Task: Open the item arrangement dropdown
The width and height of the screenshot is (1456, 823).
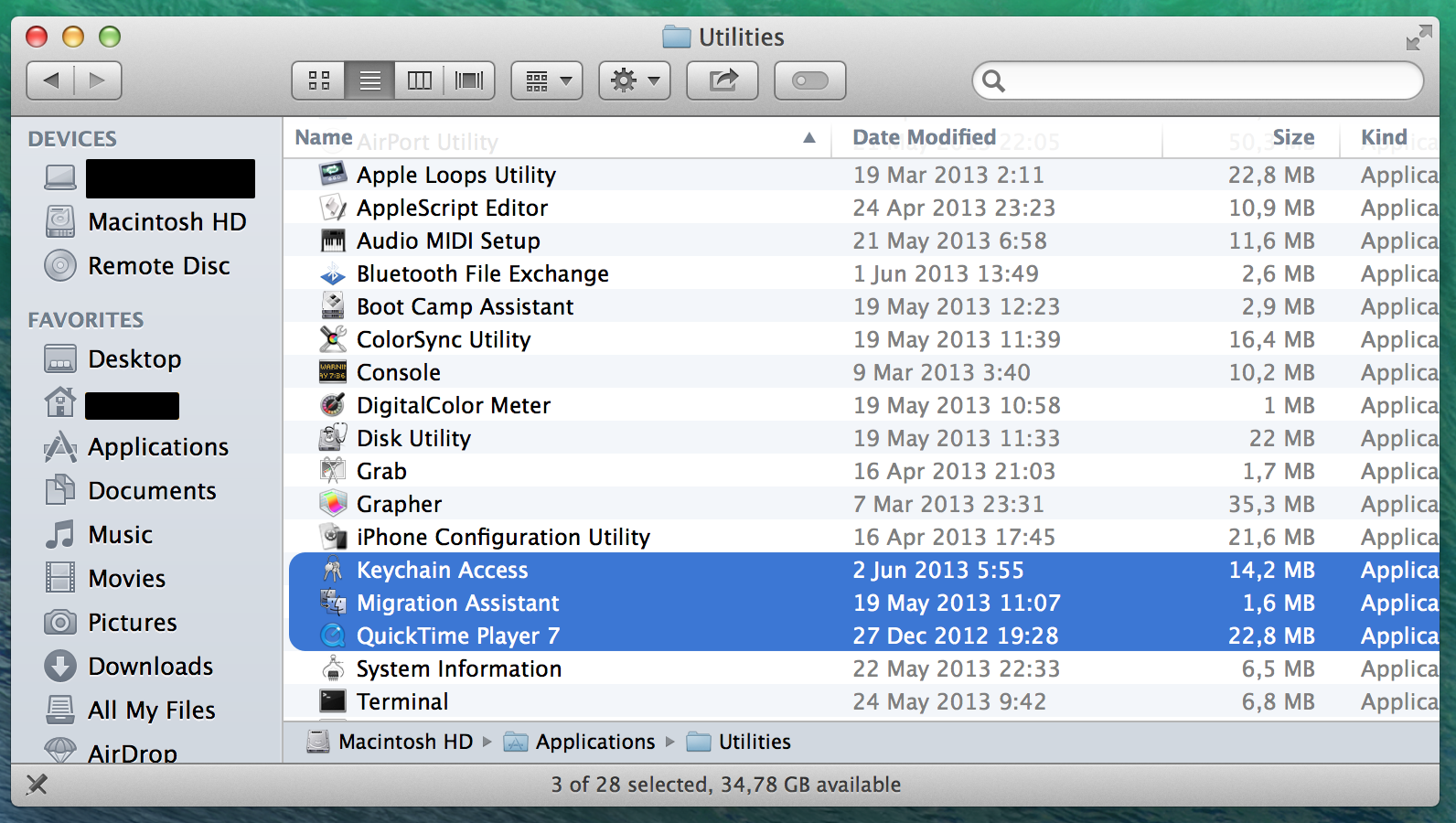Action: (x=547, y=80)
